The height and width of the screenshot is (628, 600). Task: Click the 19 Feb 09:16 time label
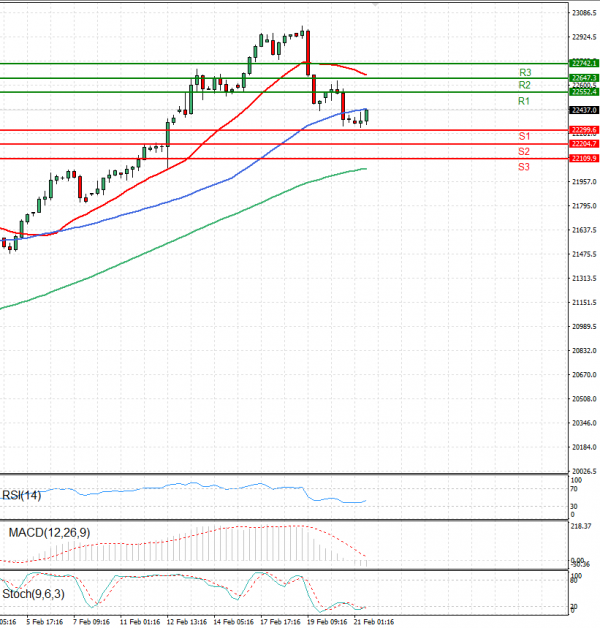point(327,622)
